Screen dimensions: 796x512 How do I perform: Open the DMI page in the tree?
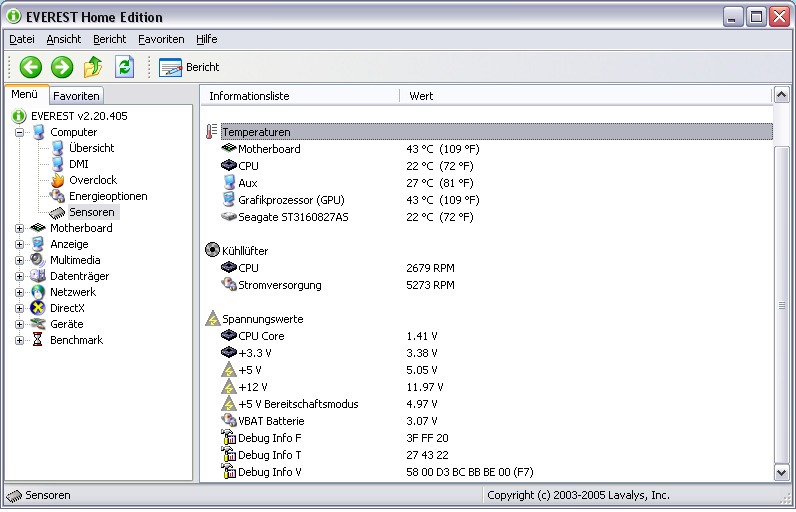click(x=79, y=164)
